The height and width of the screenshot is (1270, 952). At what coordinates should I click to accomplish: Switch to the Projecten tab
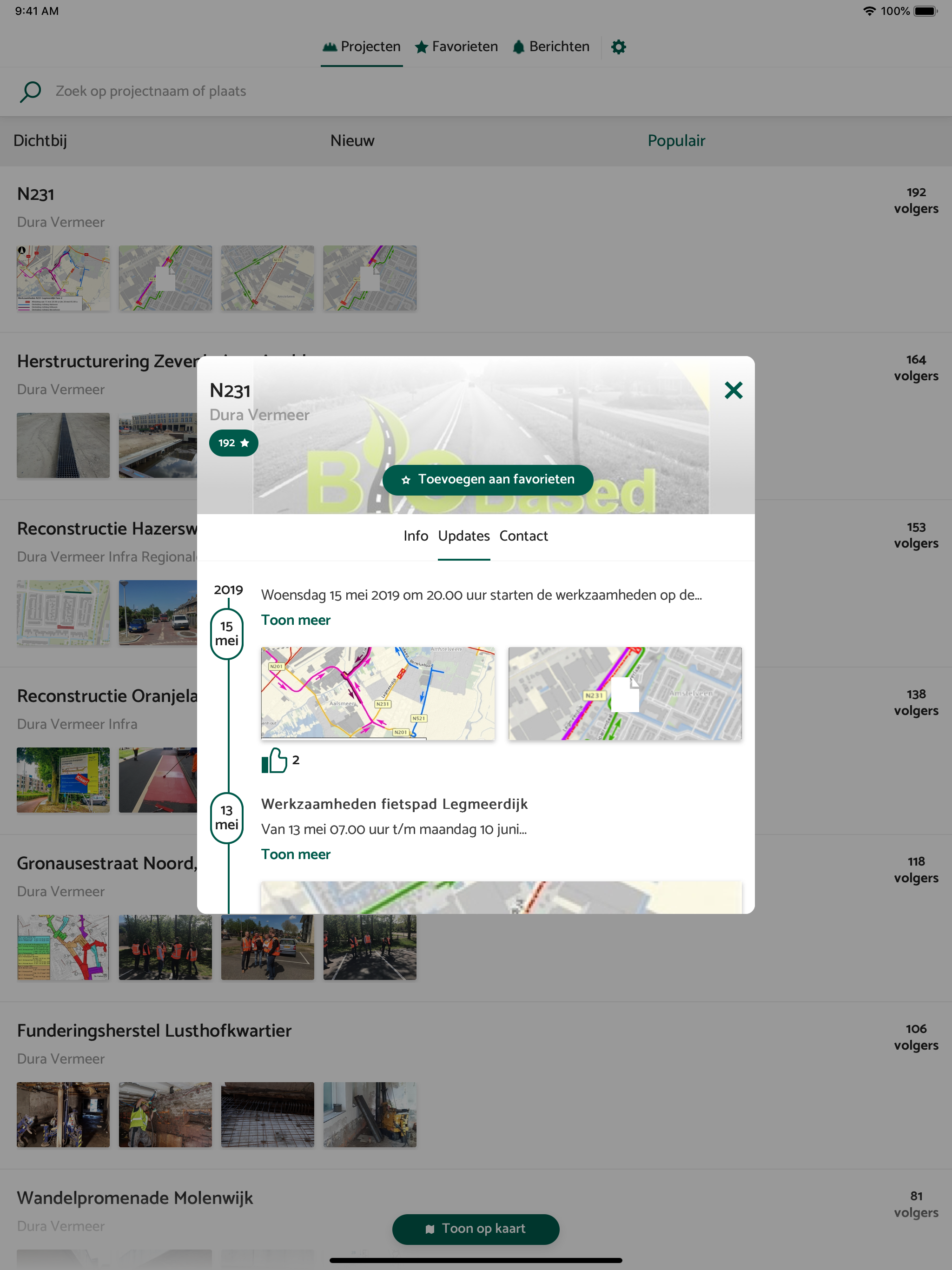(362, 46)
